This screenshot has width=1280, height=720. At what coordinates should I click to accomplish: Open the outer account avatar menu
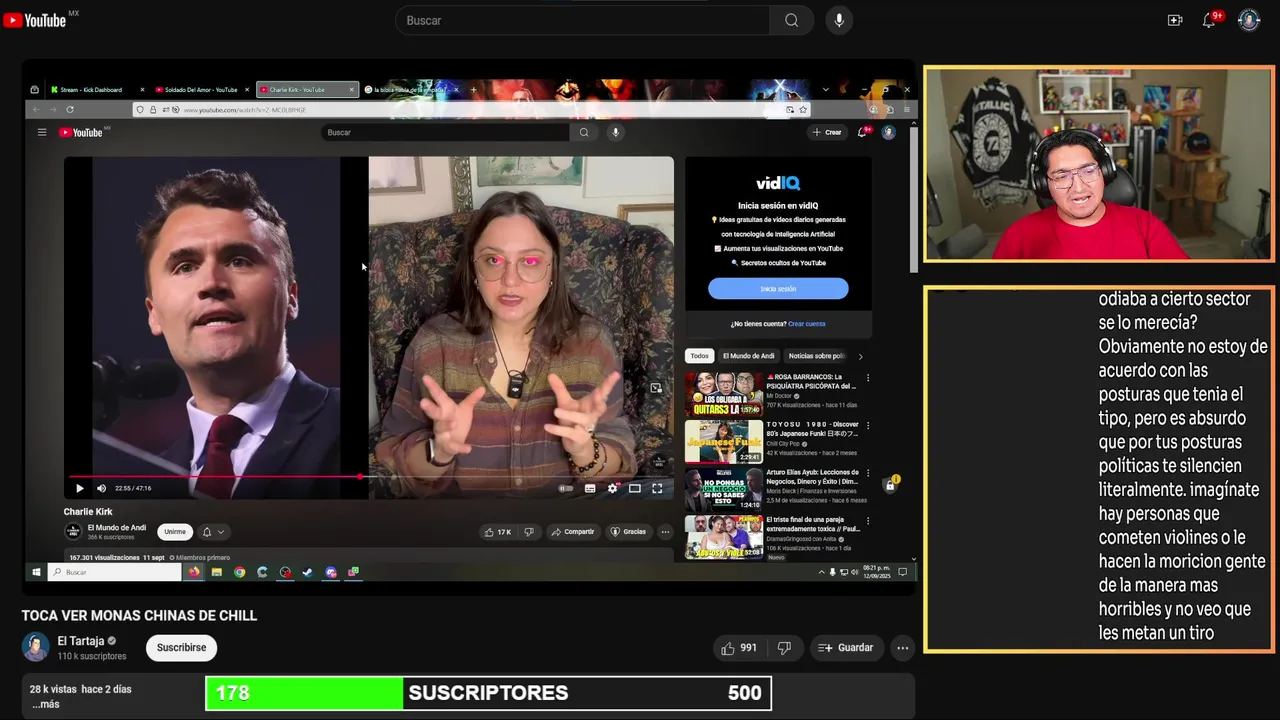(x=1249, y=20)
